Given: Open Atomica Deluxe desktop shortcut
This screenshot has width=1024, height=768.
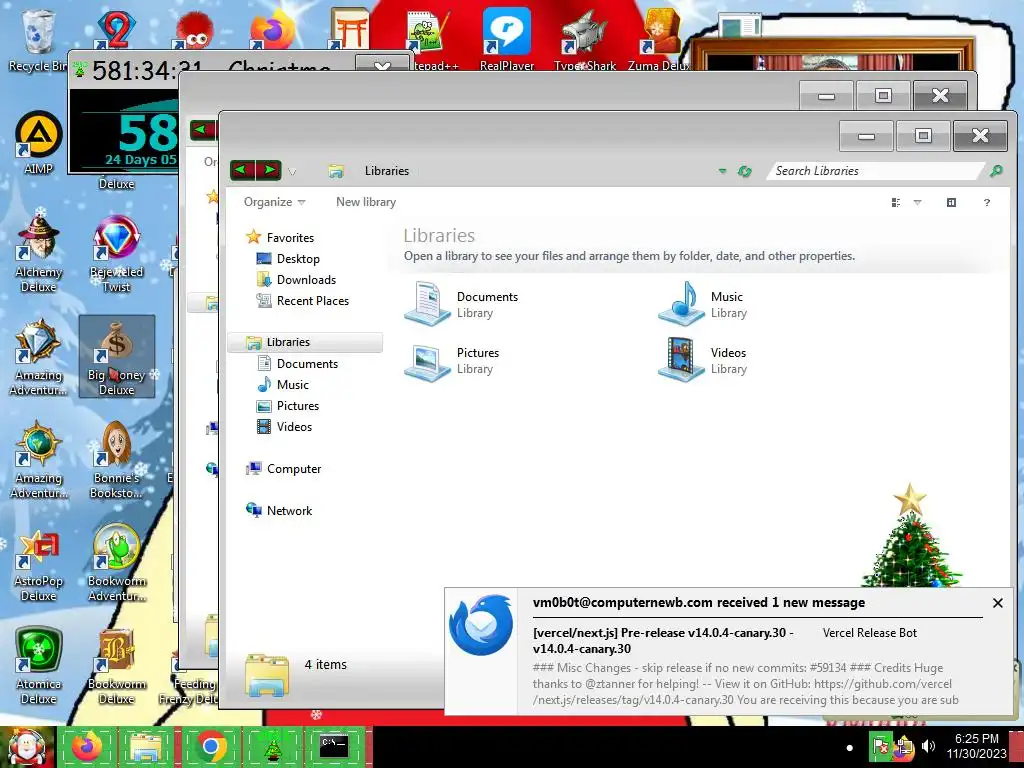Looking at the screenshot, I should (39, 666).
